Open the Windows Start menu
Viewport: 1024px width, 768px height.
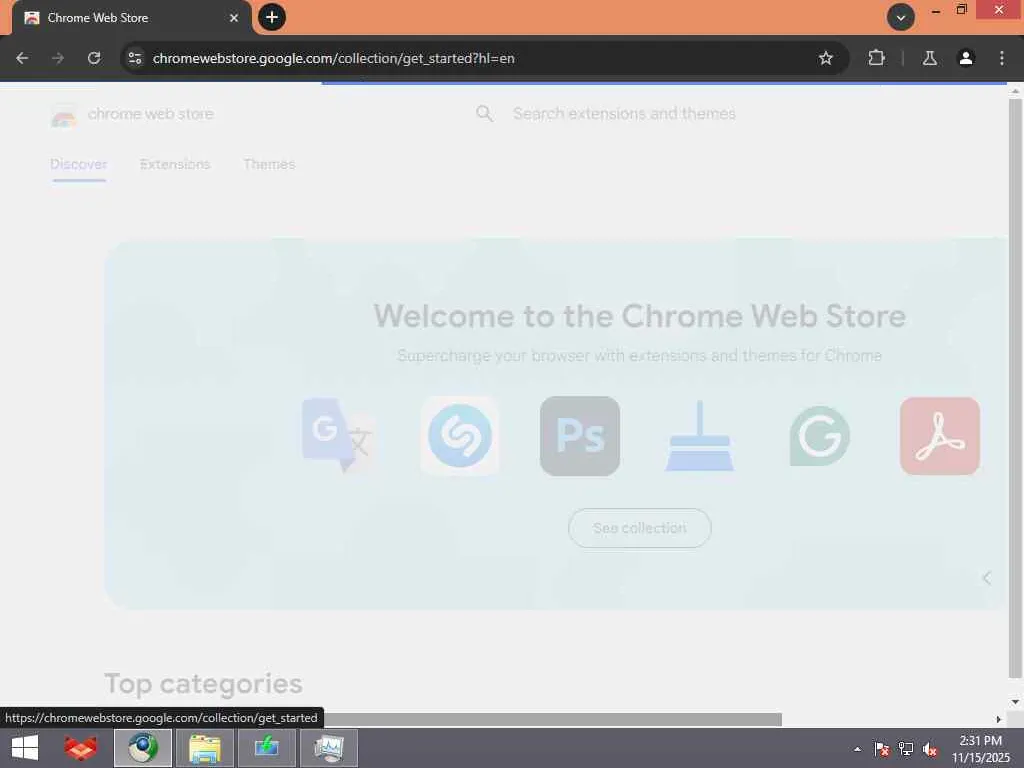pyautogui.click(x=25, y=748)
